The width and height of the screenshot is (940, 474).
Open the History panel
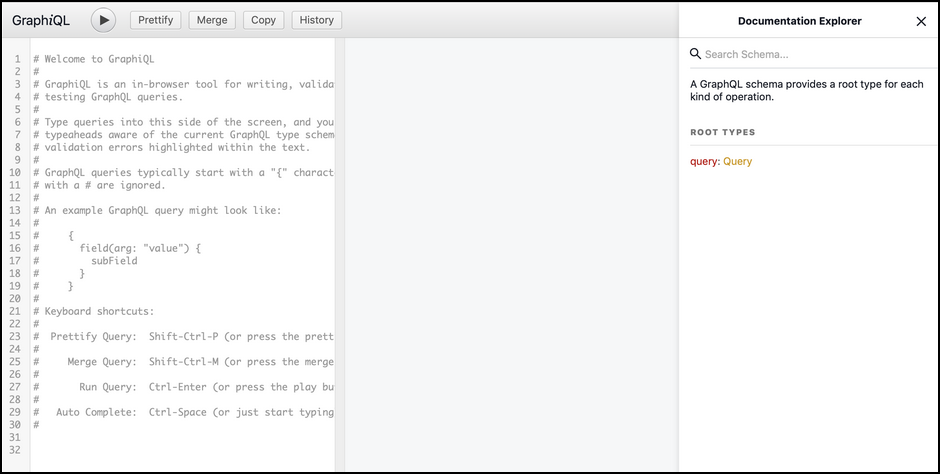point(317,20)
